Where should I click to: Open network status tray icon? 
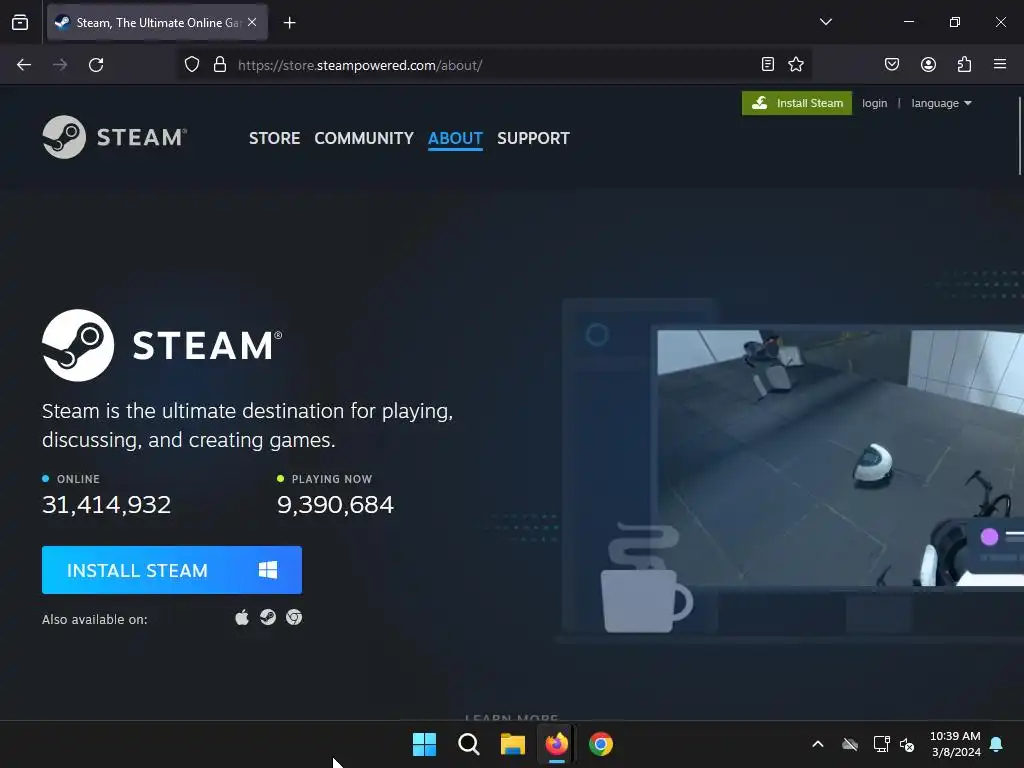coord(881,744)
